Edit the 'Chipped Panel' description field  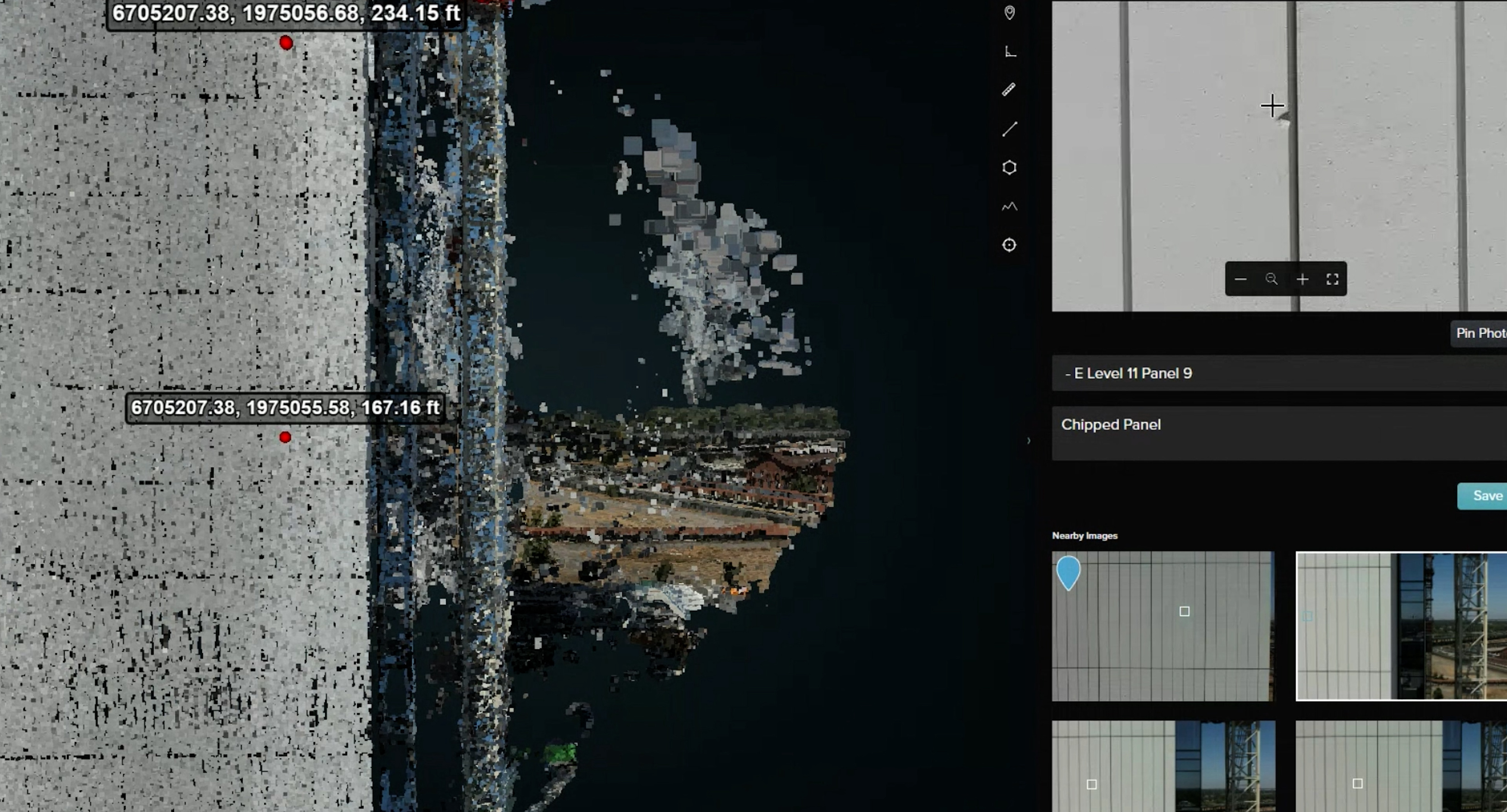pyautogui.click(x=1279, y=433)
